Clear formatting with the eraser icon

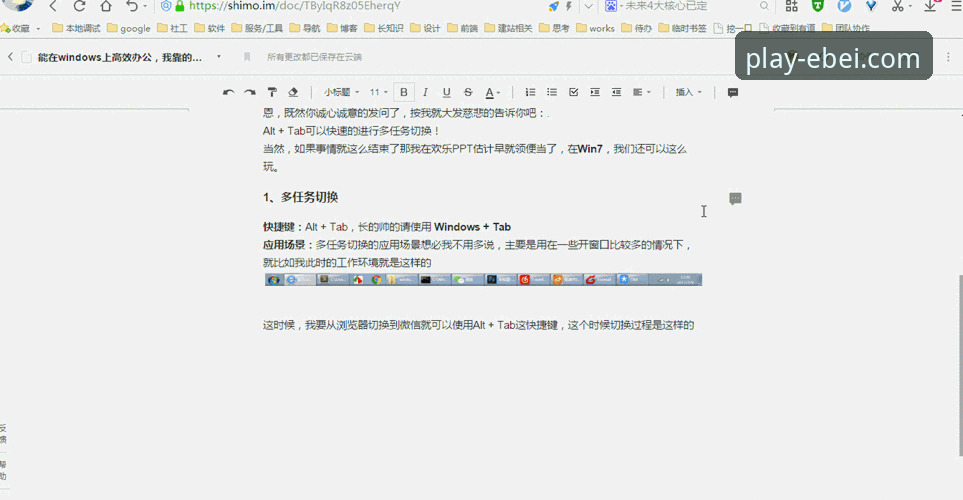coord(293,92)
